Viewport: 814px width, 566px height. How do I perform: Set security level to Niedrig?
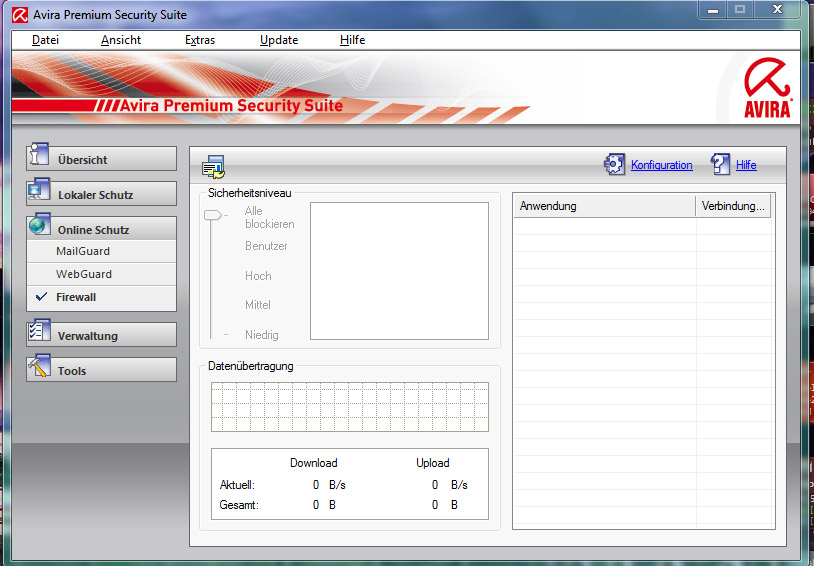(x=262, y=335)
